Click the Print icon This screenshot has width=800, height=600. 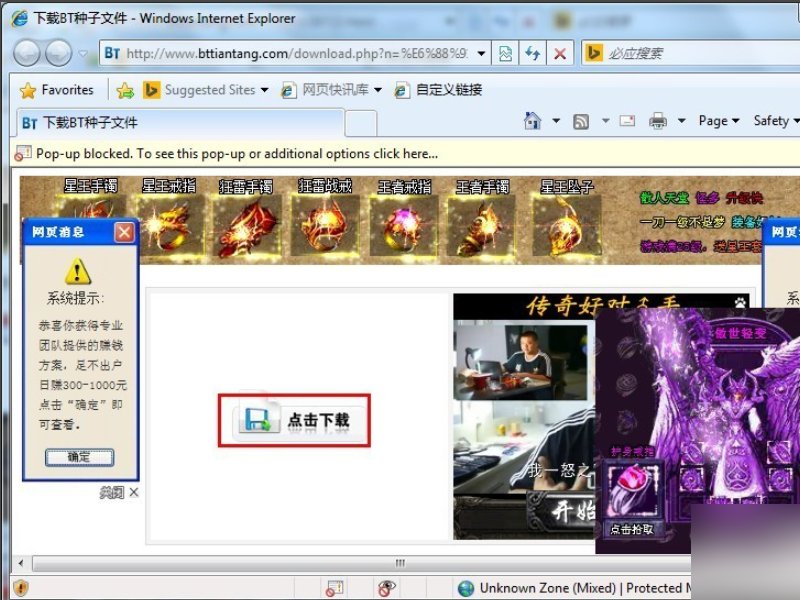657,120
